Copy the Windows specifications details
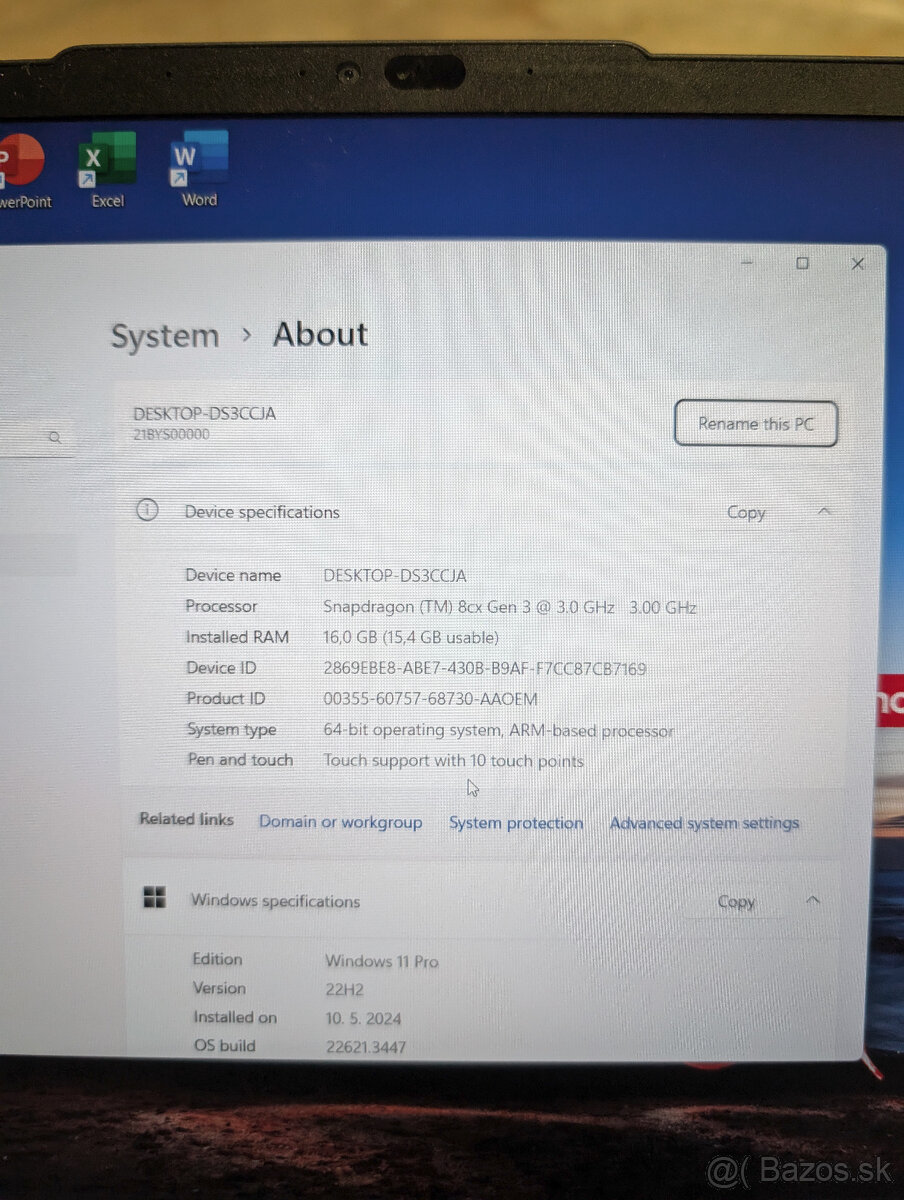Viewport: 904px width, 1200px height. [736, 901]
